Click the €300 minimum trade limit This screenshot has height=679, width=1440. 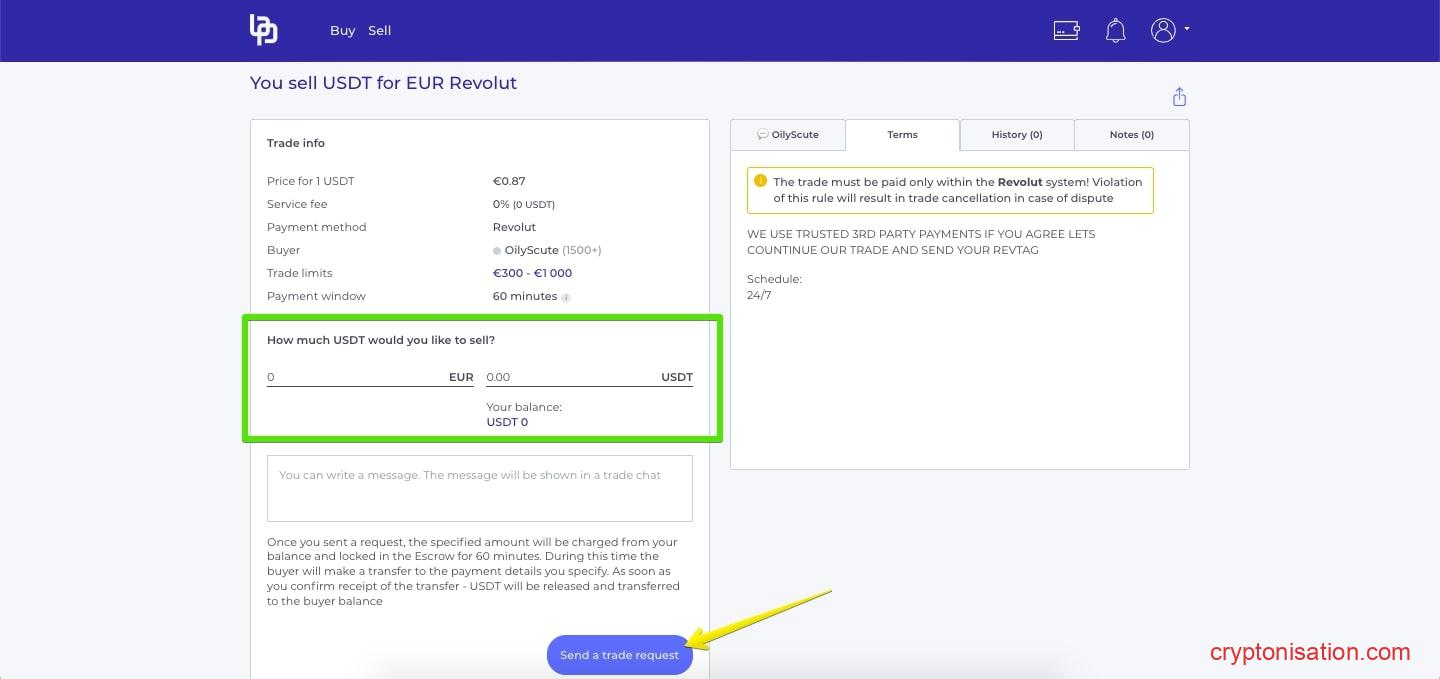508,273
